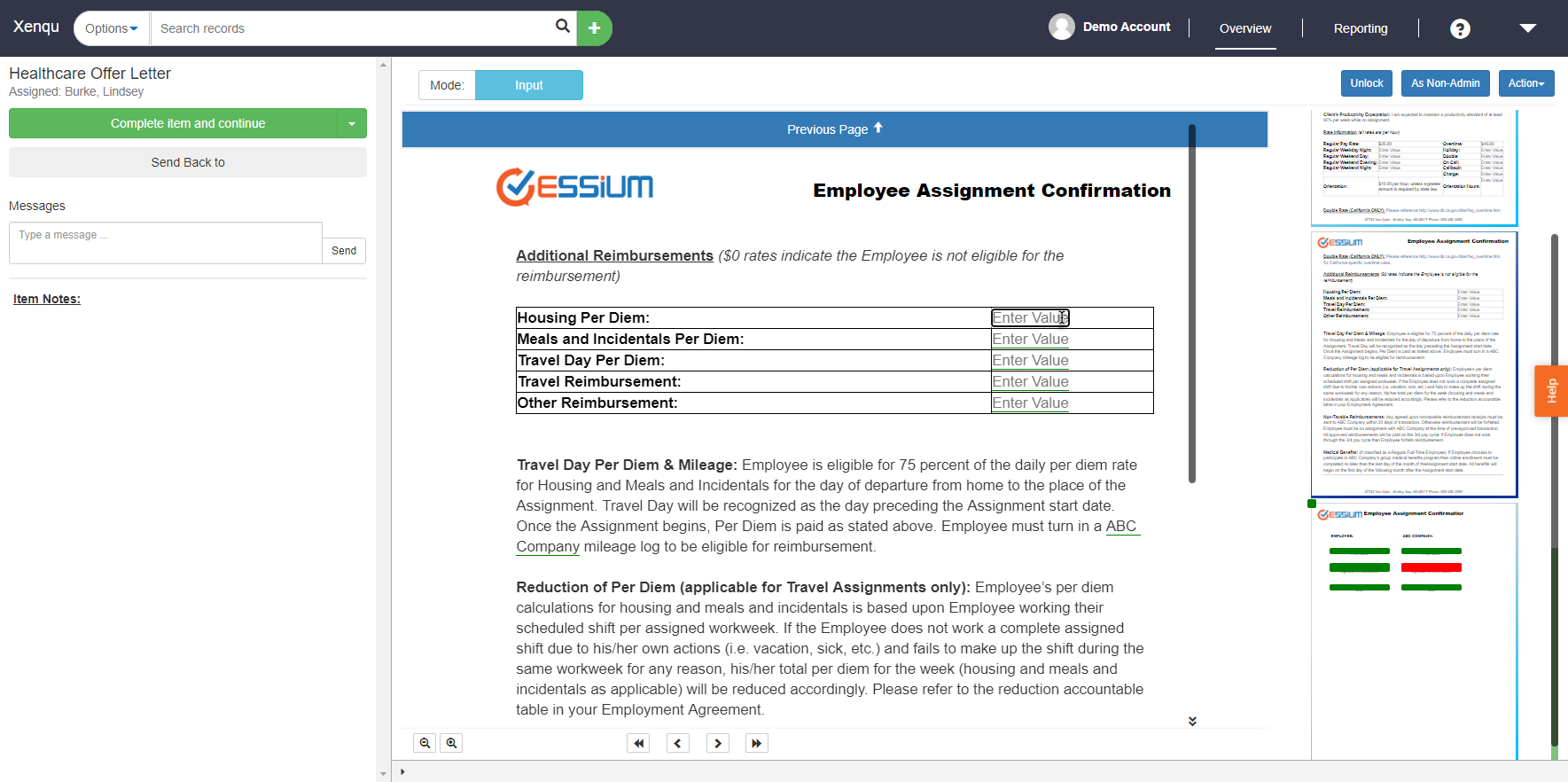
Task: Fill Housing Per Diem value field
Action: click(x=1030, y=317)
